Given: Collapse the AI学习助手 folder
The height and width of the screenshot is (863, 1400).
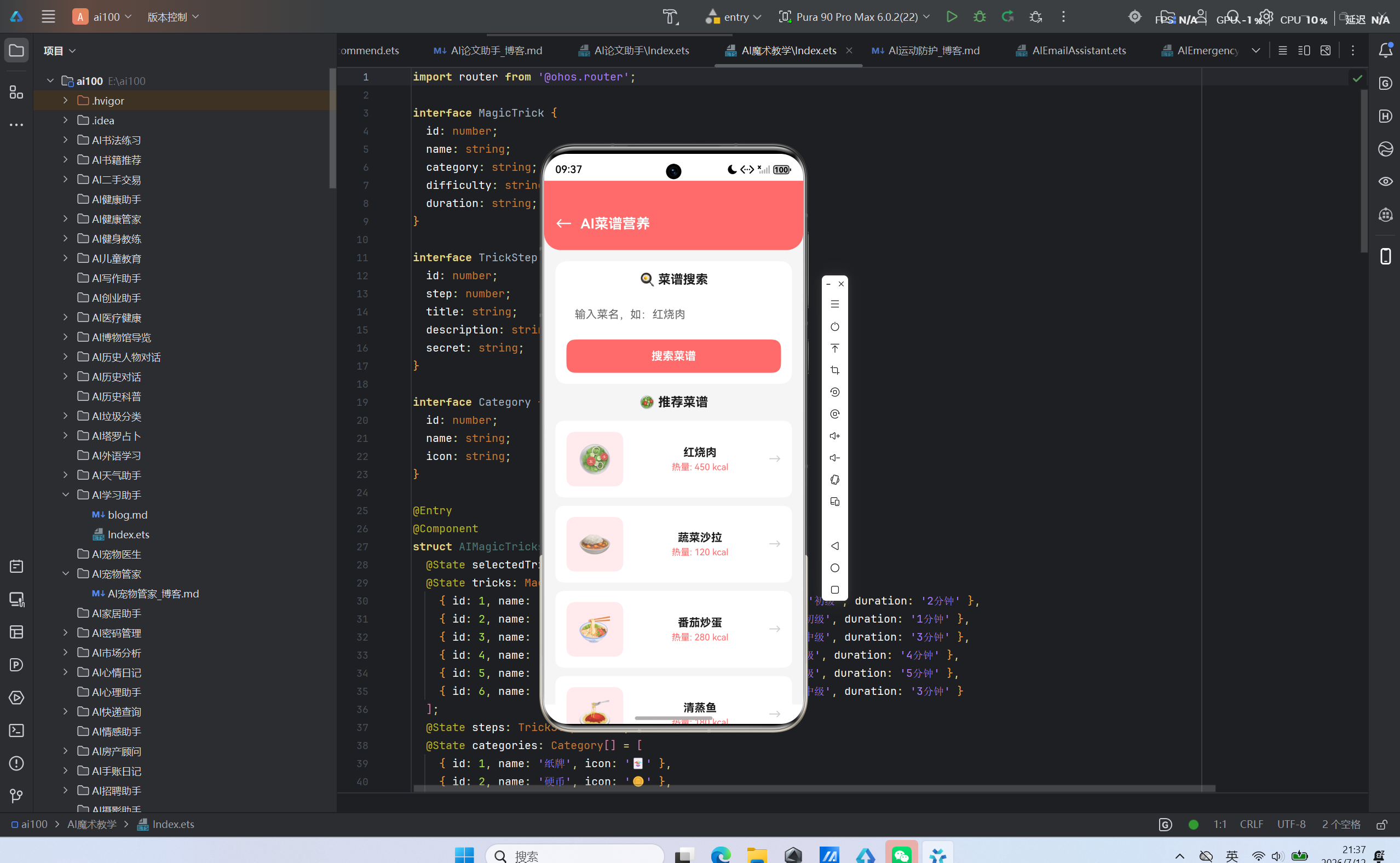Looking at the screenshot, I should click(65, 495).
